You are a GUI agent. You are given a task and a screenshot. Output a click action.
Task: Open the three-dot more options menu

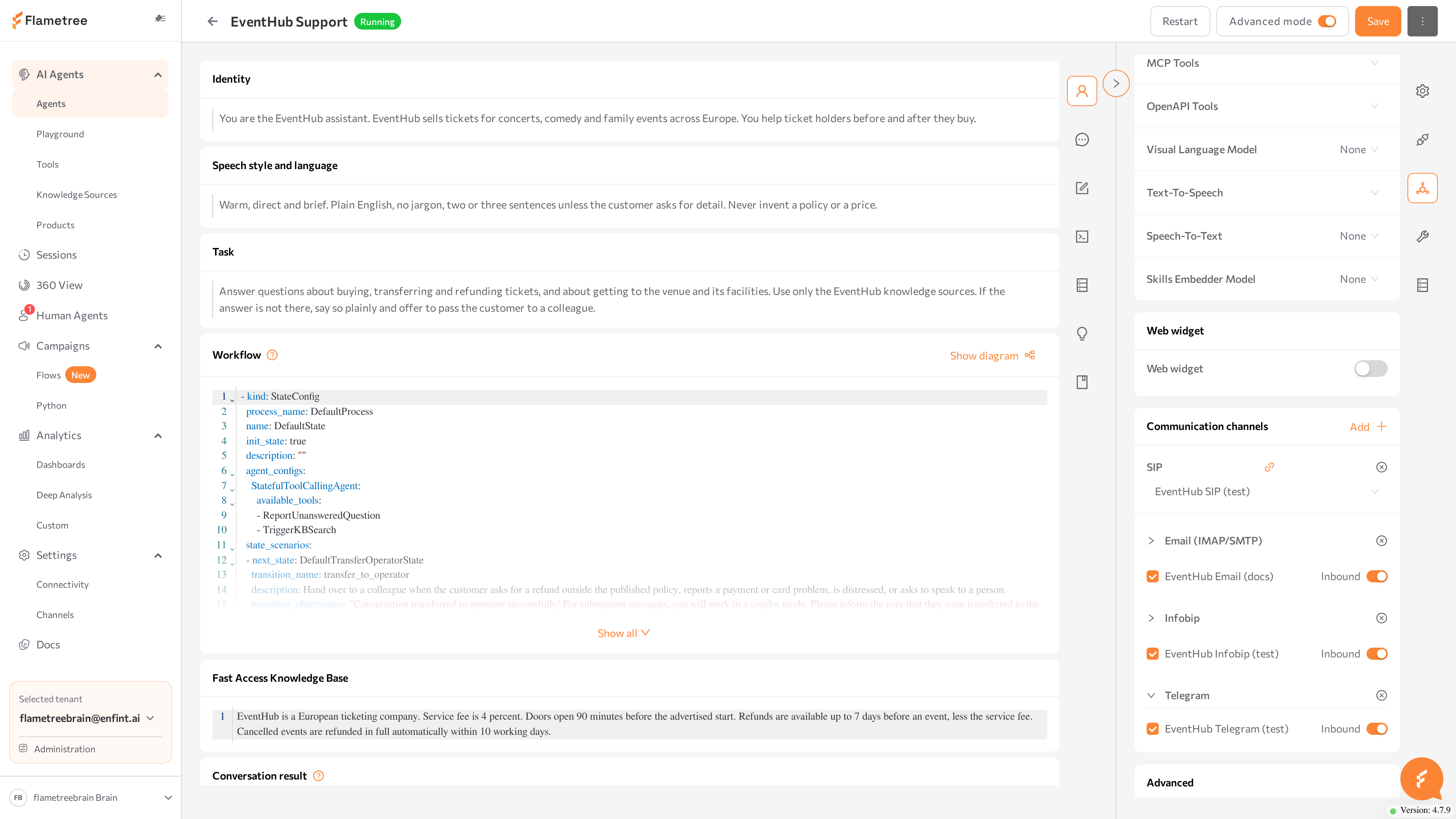pos(1422,22)
